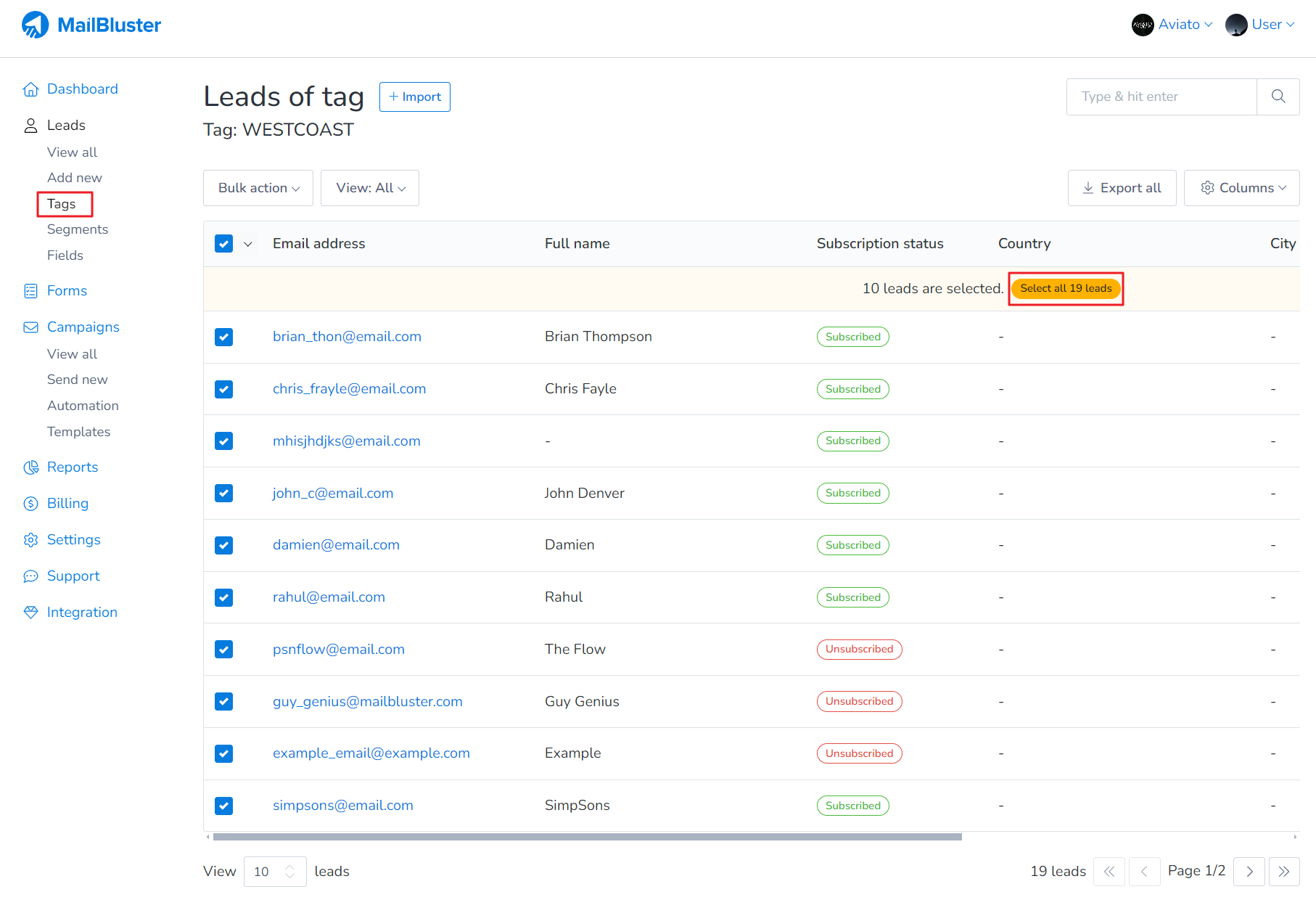Click the Settings gear icon in sidebar

pyautogui.click(x=30, y=540)
